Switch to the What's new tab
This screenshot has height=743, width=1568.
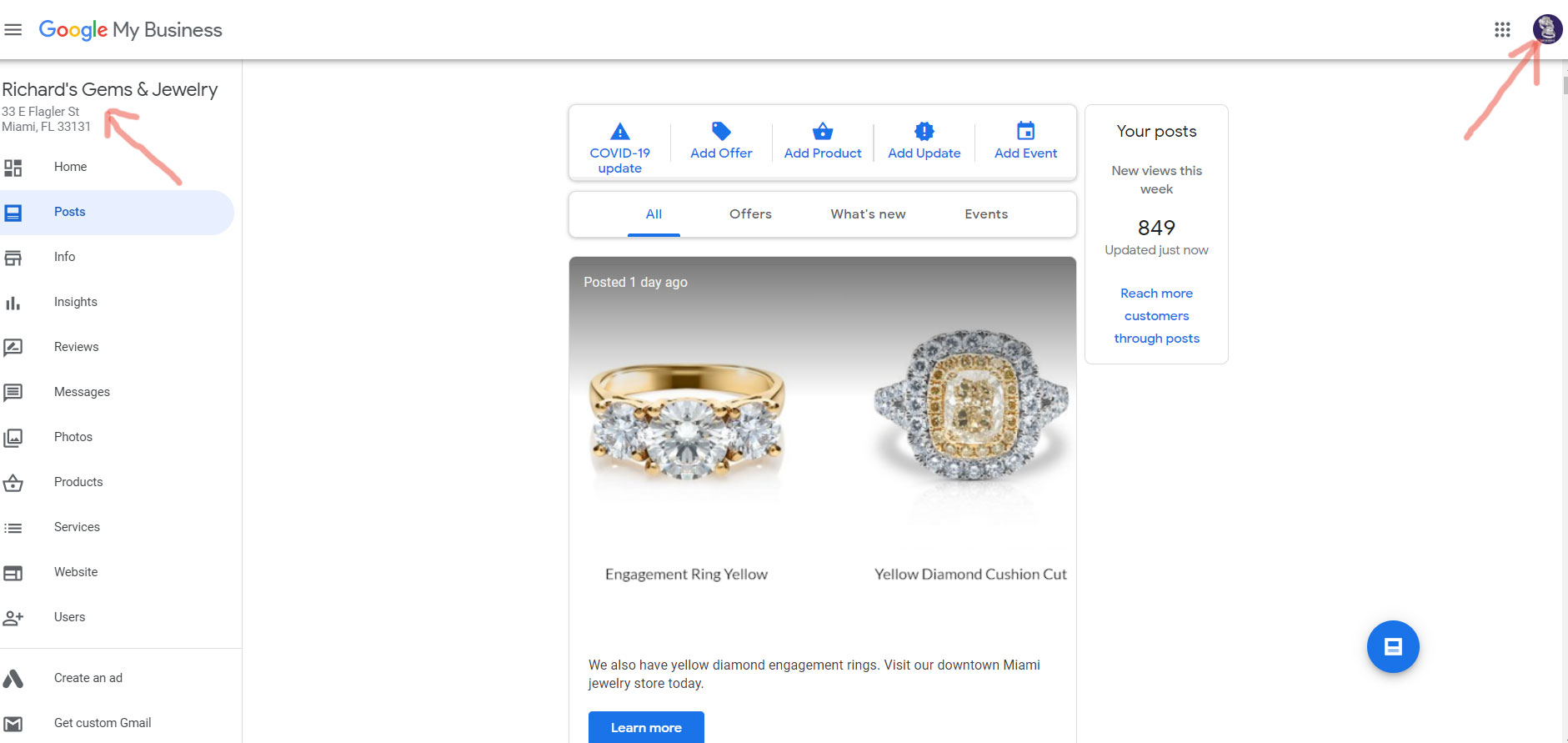point(868,214)
